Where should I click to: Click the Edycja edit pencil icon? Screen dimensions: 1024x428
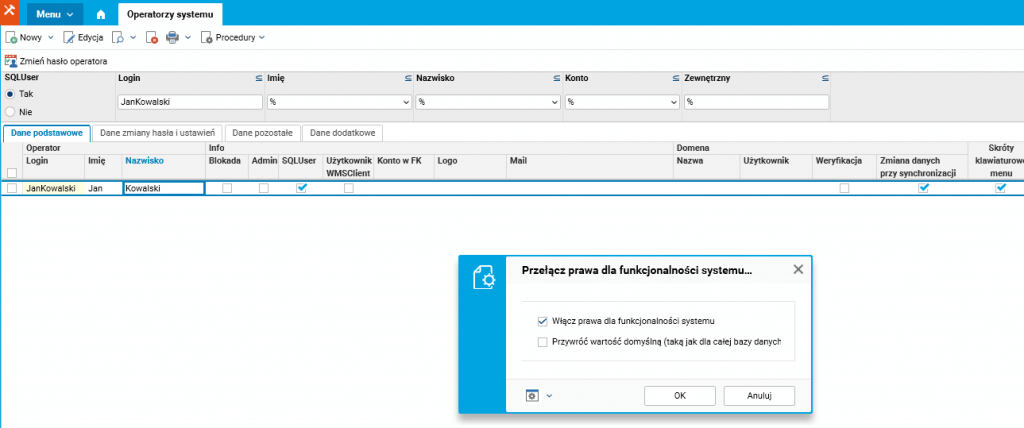pos(69,38)
